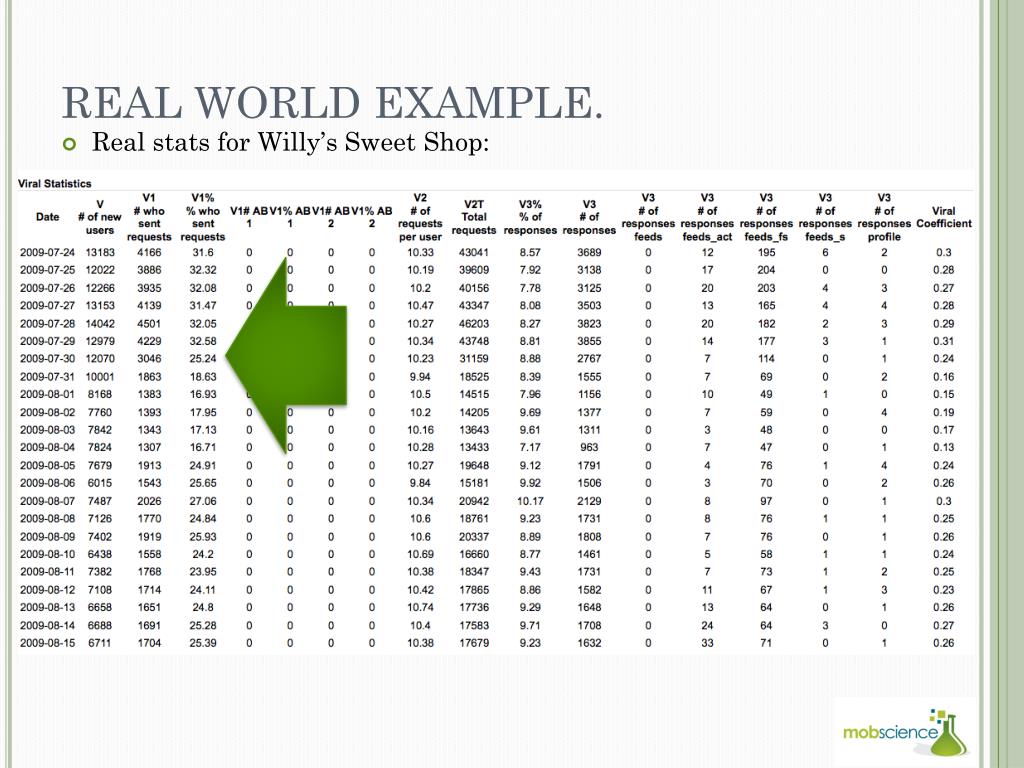The width and height of the screenshot is (1024, 768).
Task: Click the total requests value 43041
Action: pyautogui.click(x=474, y=252)
